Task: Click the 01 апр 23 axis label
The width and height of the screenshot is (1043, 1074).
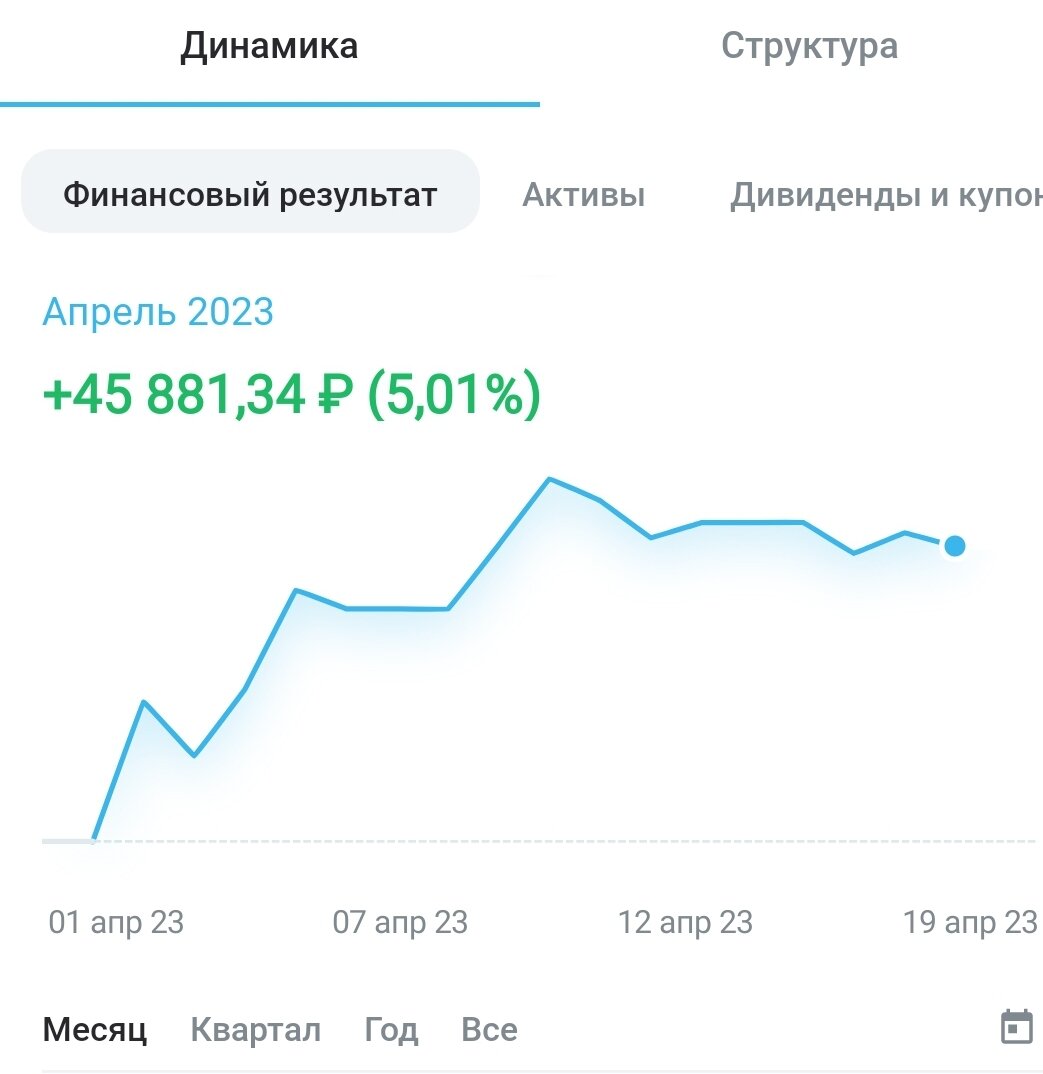Action: point(116,922)
